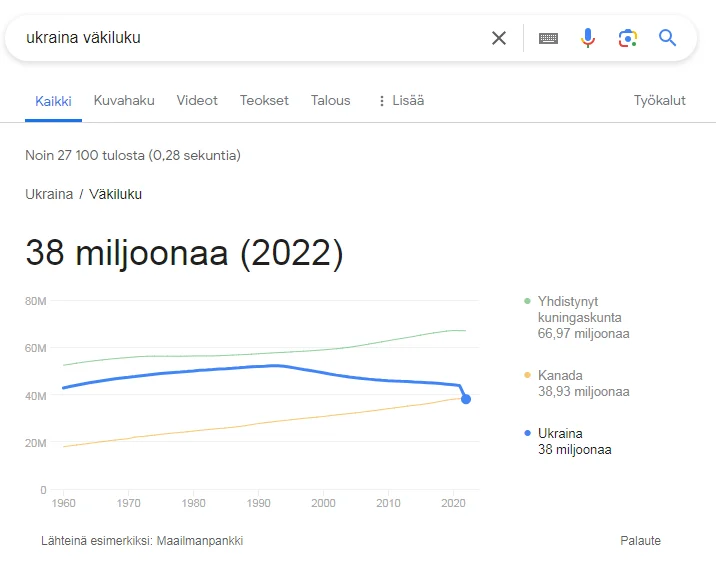Open the Videot tab

point(197,100)
